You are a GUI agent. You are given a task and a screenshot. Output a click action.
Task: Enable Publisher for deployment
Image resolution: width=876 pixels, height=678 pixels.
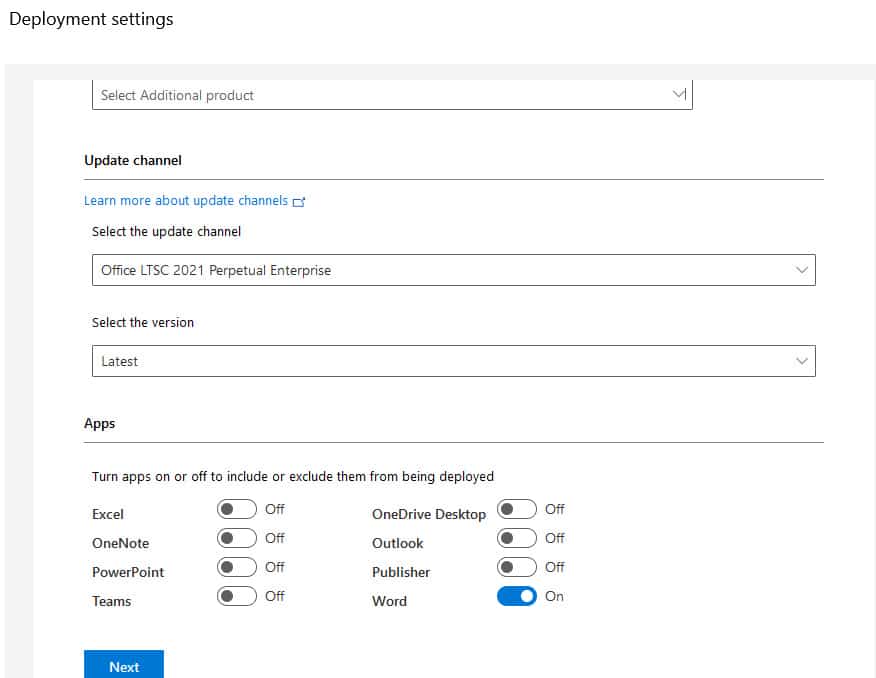pos(517,567)
